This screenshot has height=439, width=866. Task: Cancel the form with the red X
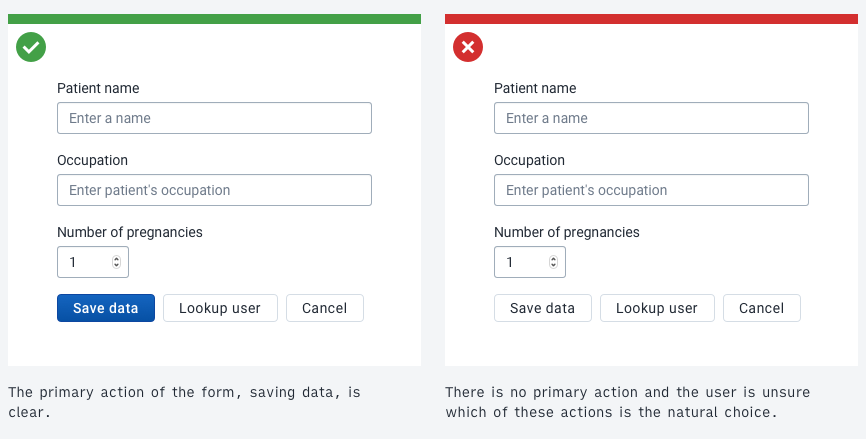pyautogui.click(x=761, y=308)
